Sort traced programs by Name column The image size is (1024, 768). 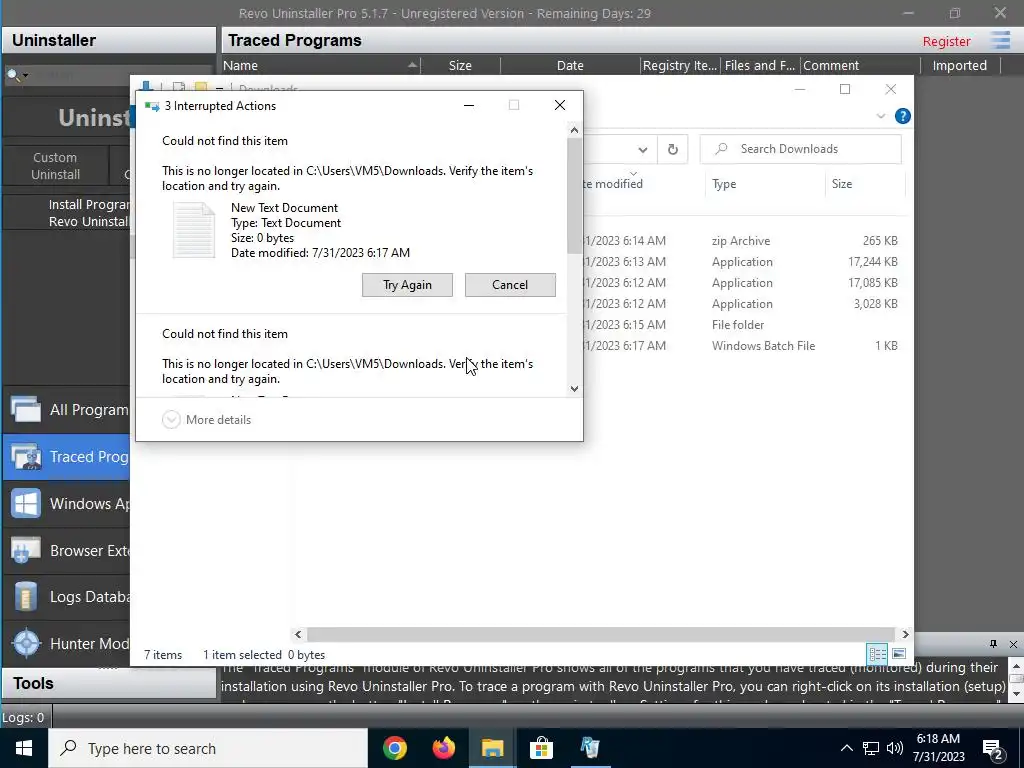point(321,65)
